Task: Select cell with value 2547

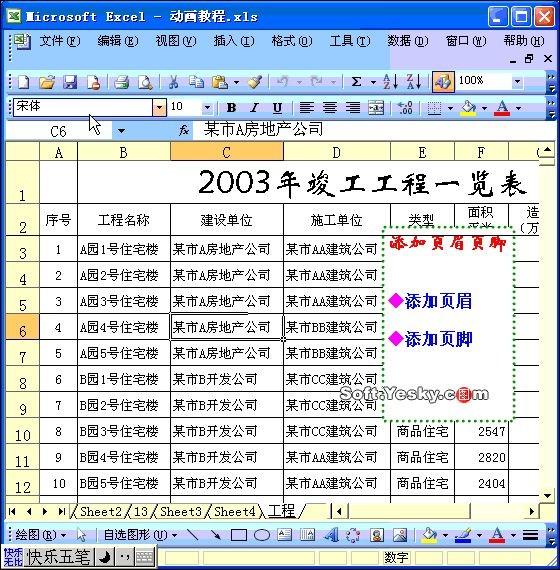Action: [481, 431]
